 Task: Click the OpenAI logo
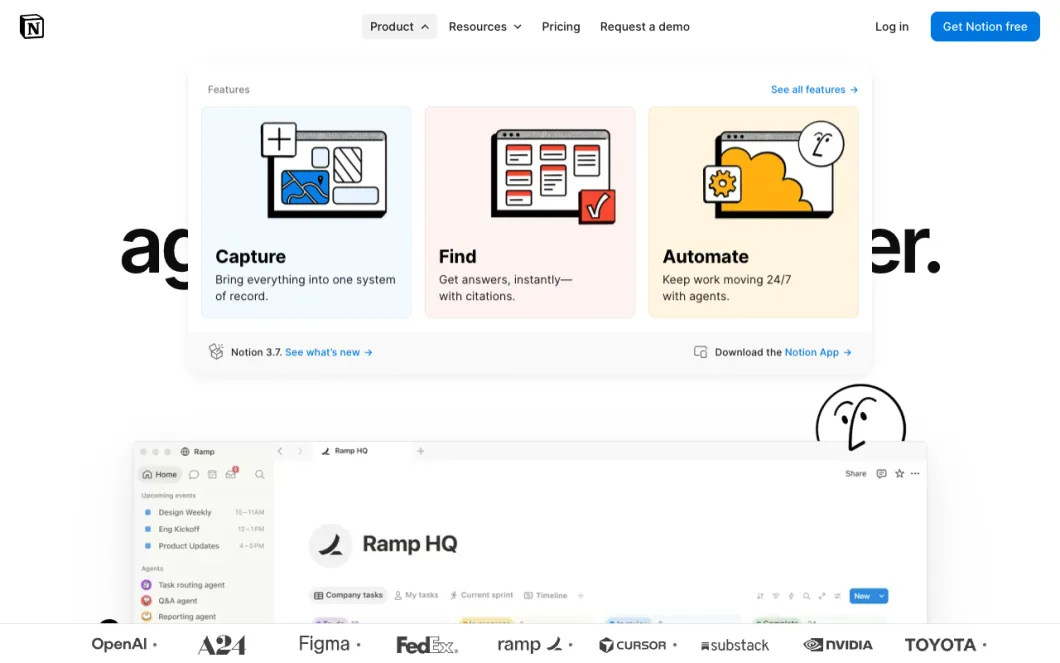click(x=119, y=644)
